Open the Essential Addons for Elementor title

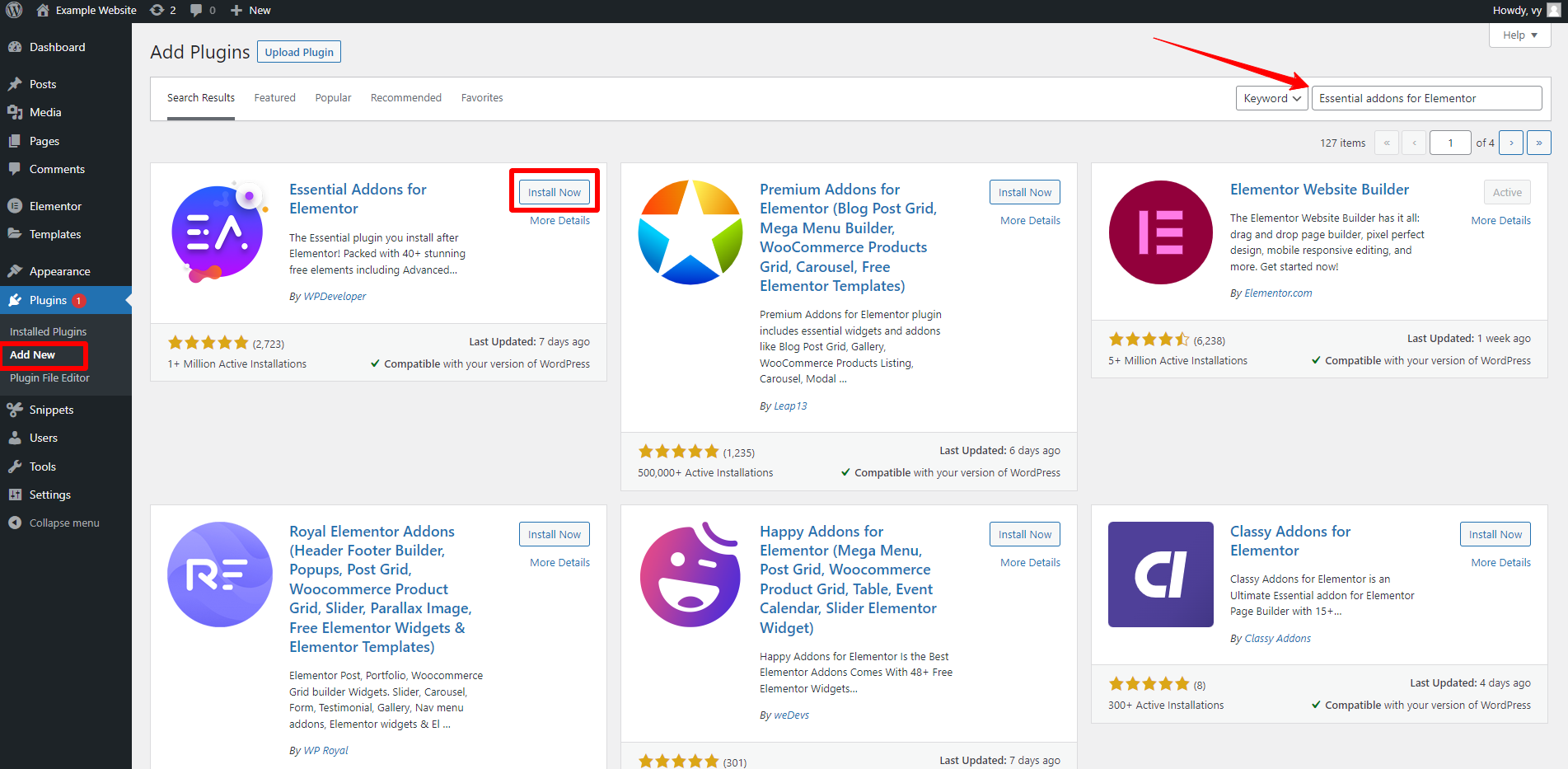tap(358, 199)
